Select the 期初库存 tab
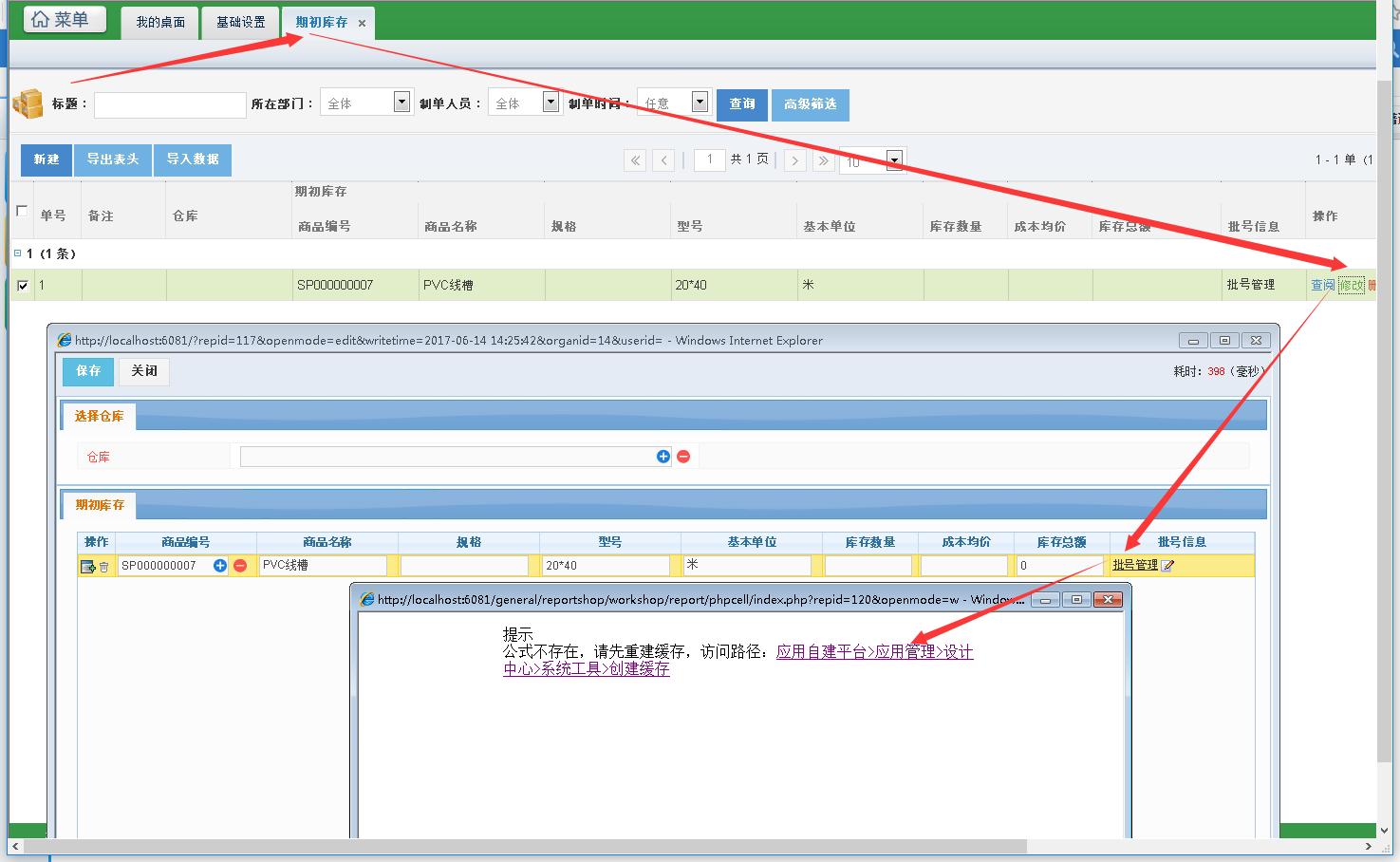The image size is (1400, 862). point(321,22)
